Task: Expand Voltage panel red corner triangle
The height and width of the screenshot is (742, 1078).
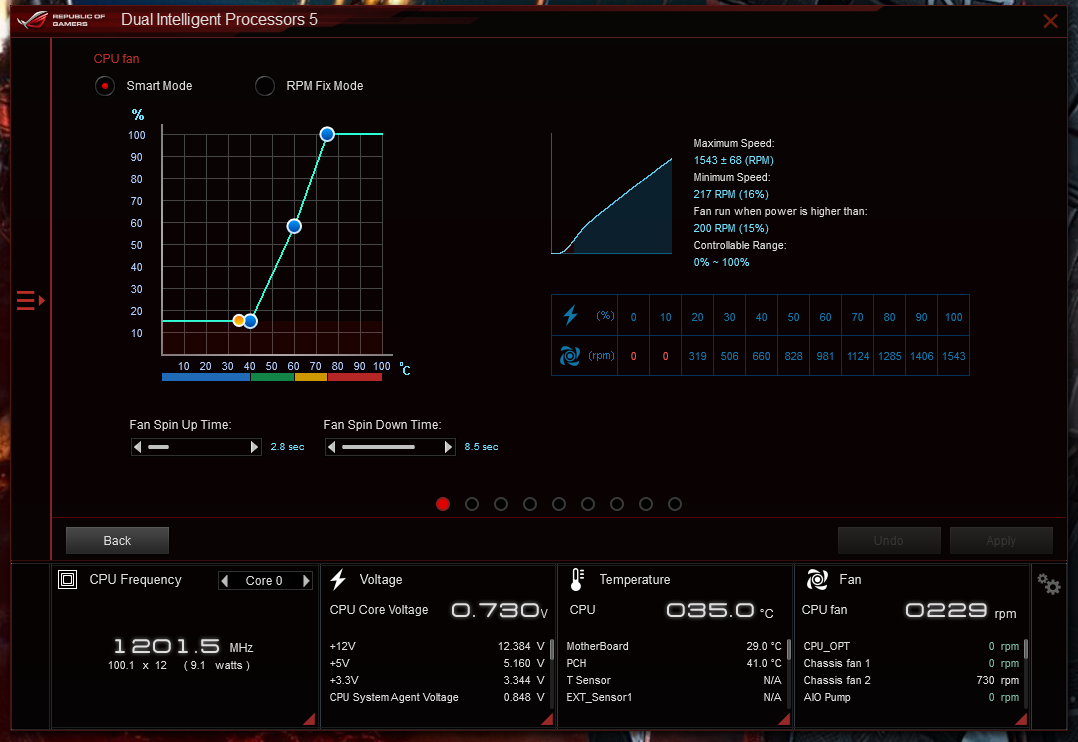Action: [x=548, y=720]
